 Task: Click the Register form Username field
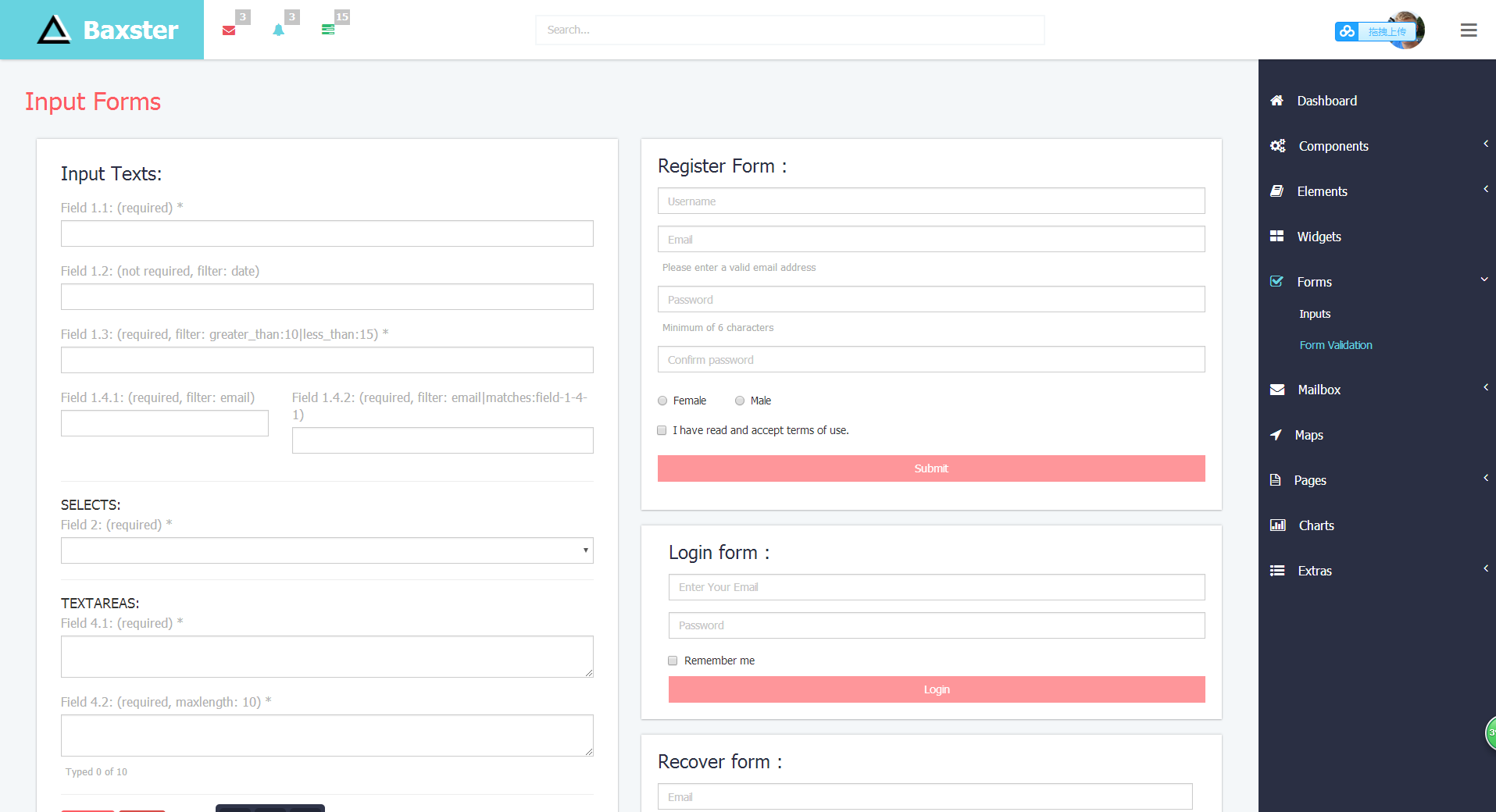[931, 201]
